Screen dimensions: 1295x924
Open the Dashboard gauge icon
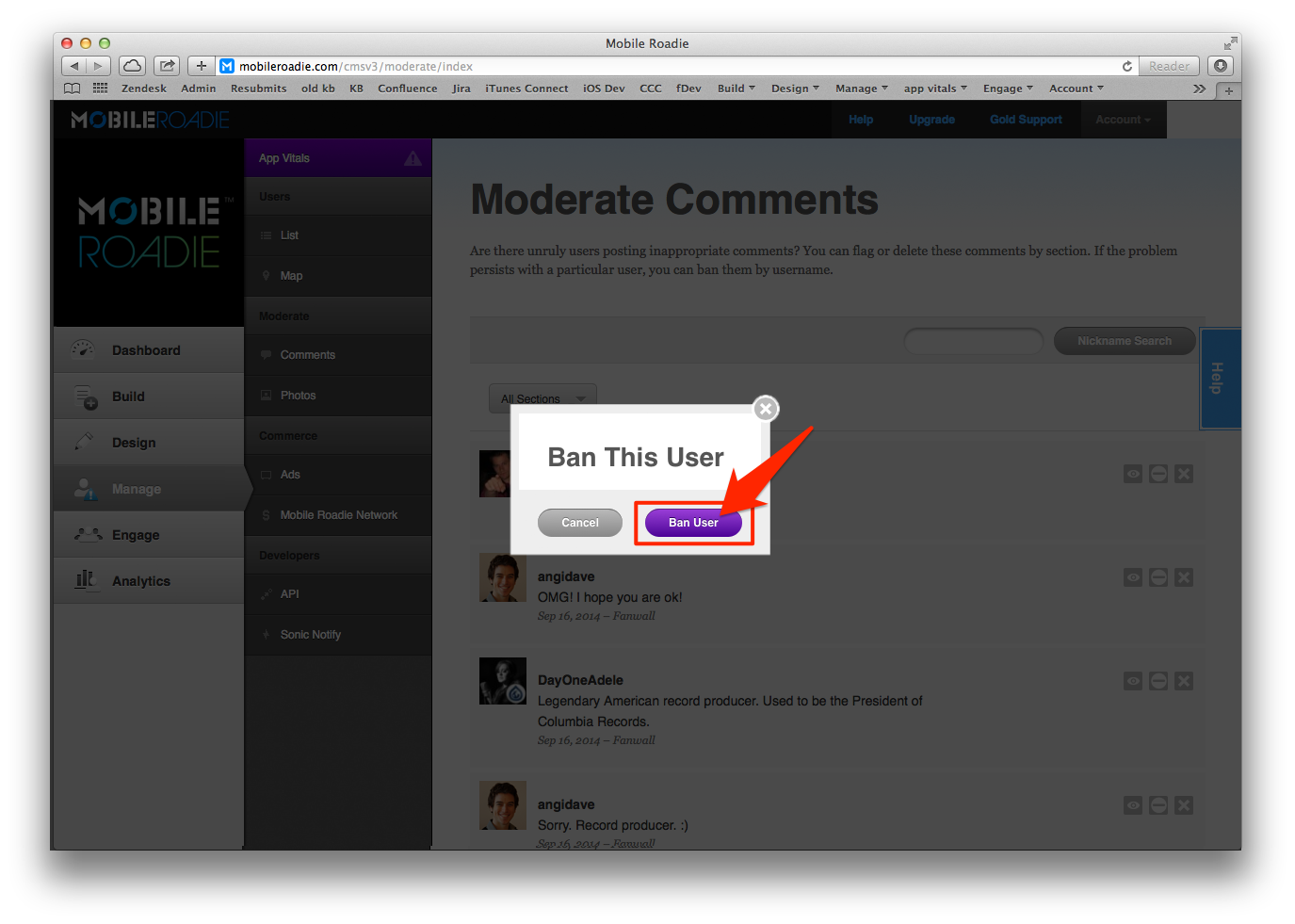pos(83,349)
